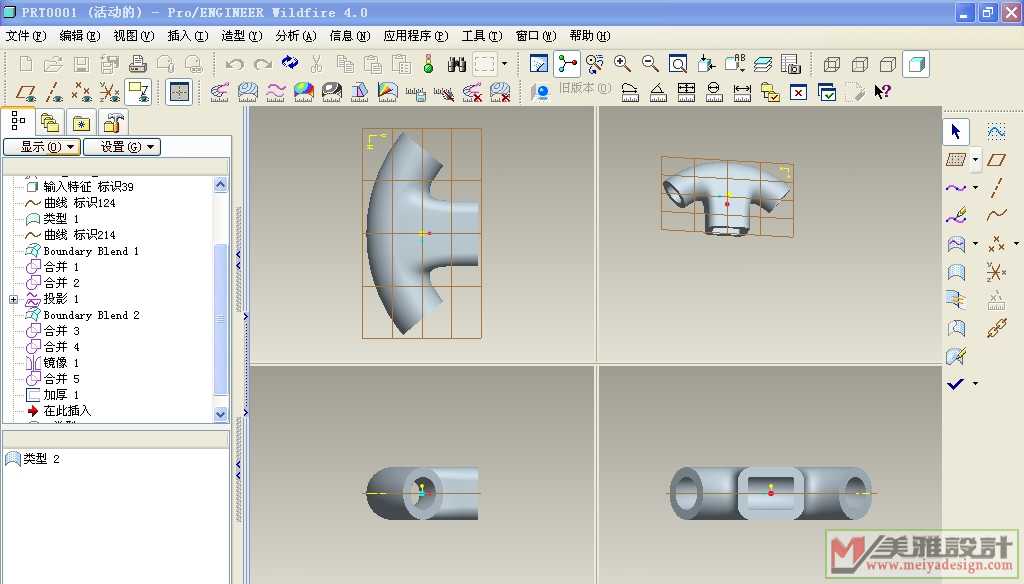Switch to wireframe display style
The image size is (1024, 584).
[x=831, y=64]
